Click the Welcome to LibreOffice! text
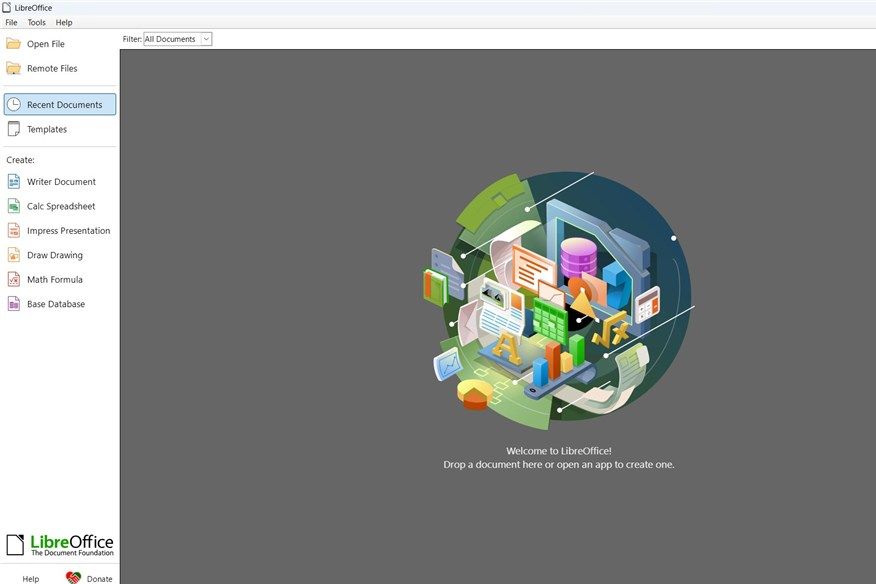 [x=559, y=450]
